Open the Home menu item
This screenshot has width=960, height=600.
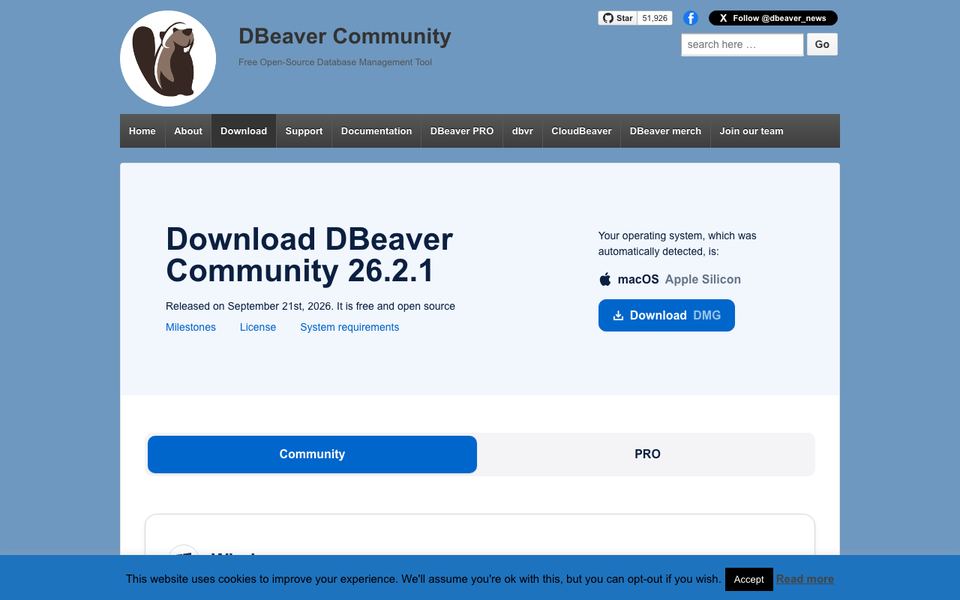click(x=142, y=131)
